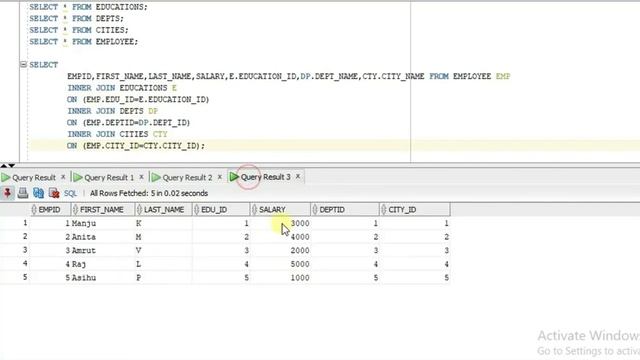Image resolution: width=640 pixels, height=360 pixels.
Task: Click the 'SELECT * FROM EDUCATIONS;' line
Action: 88,7
